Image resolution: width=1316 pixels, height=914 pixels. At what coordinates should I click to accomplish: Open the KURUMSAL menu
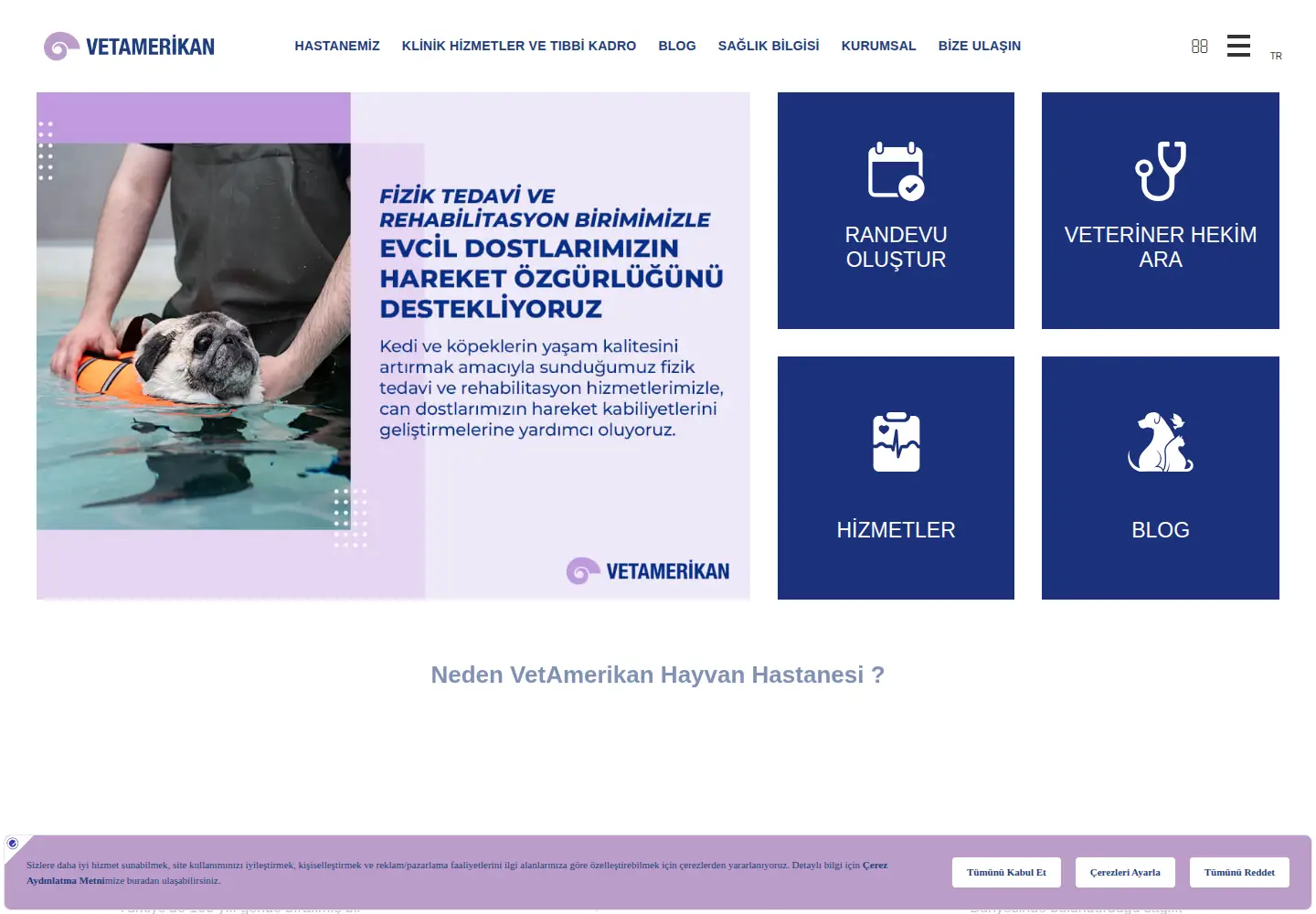pos(878,46)
